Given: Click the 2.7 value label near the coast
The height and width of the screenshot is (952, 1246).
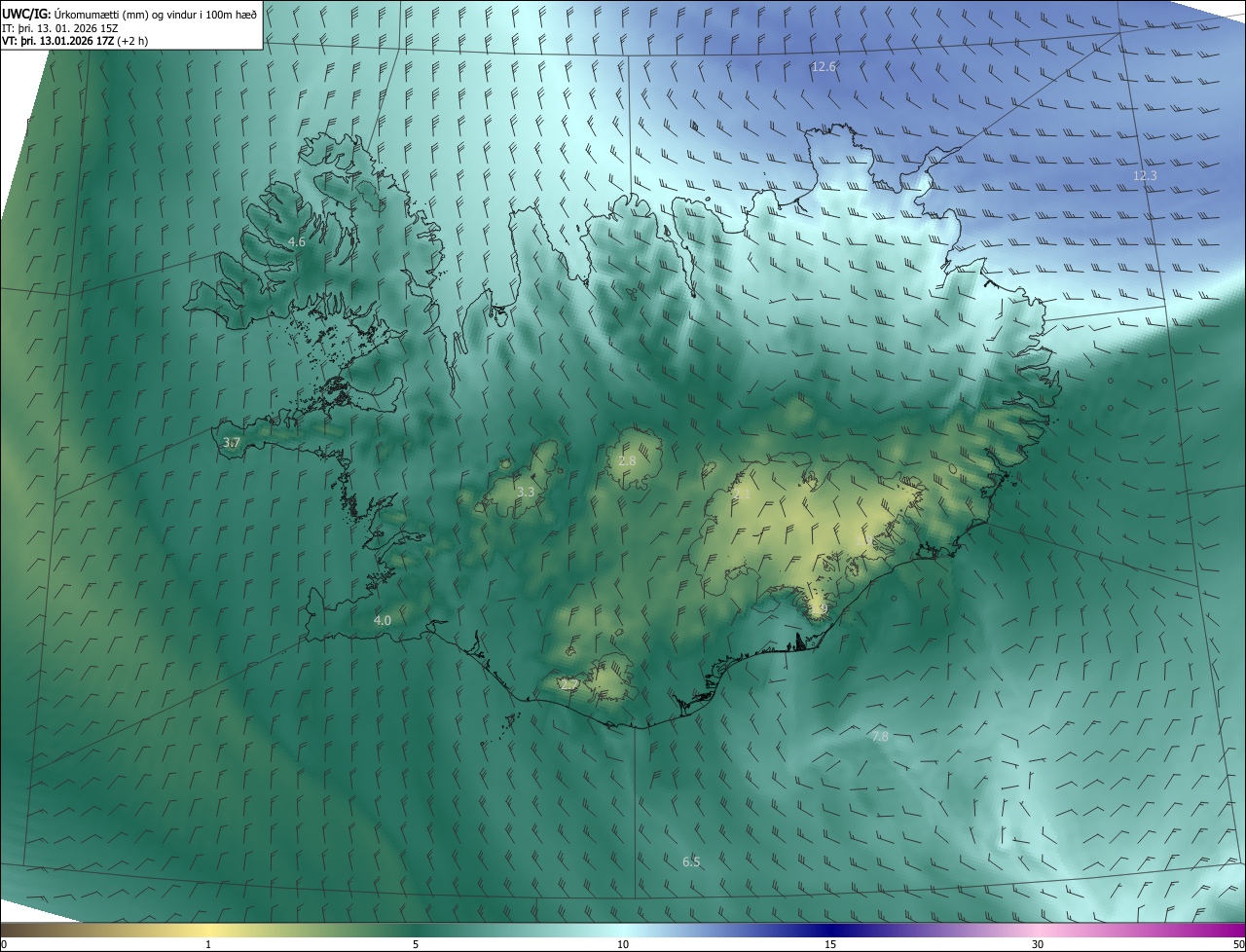Looking at the screenshot, I should point(570,685).
